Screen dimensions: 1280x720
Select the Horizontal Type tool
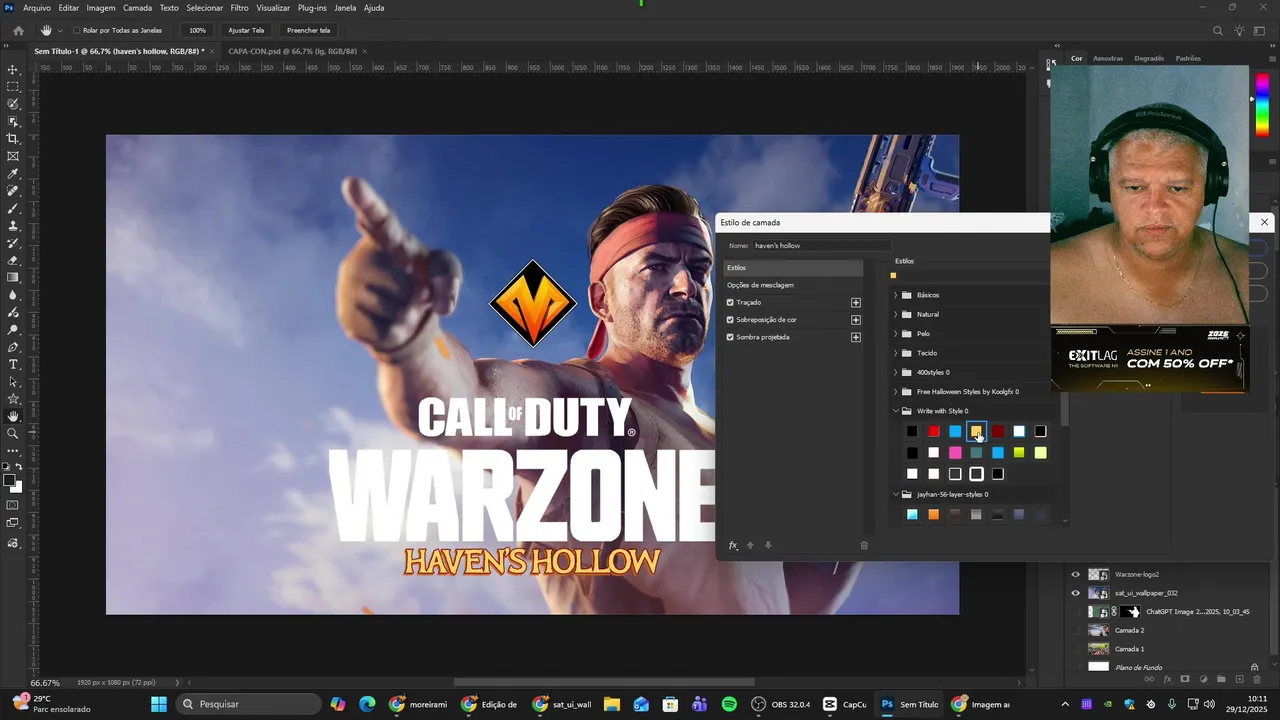13,364
